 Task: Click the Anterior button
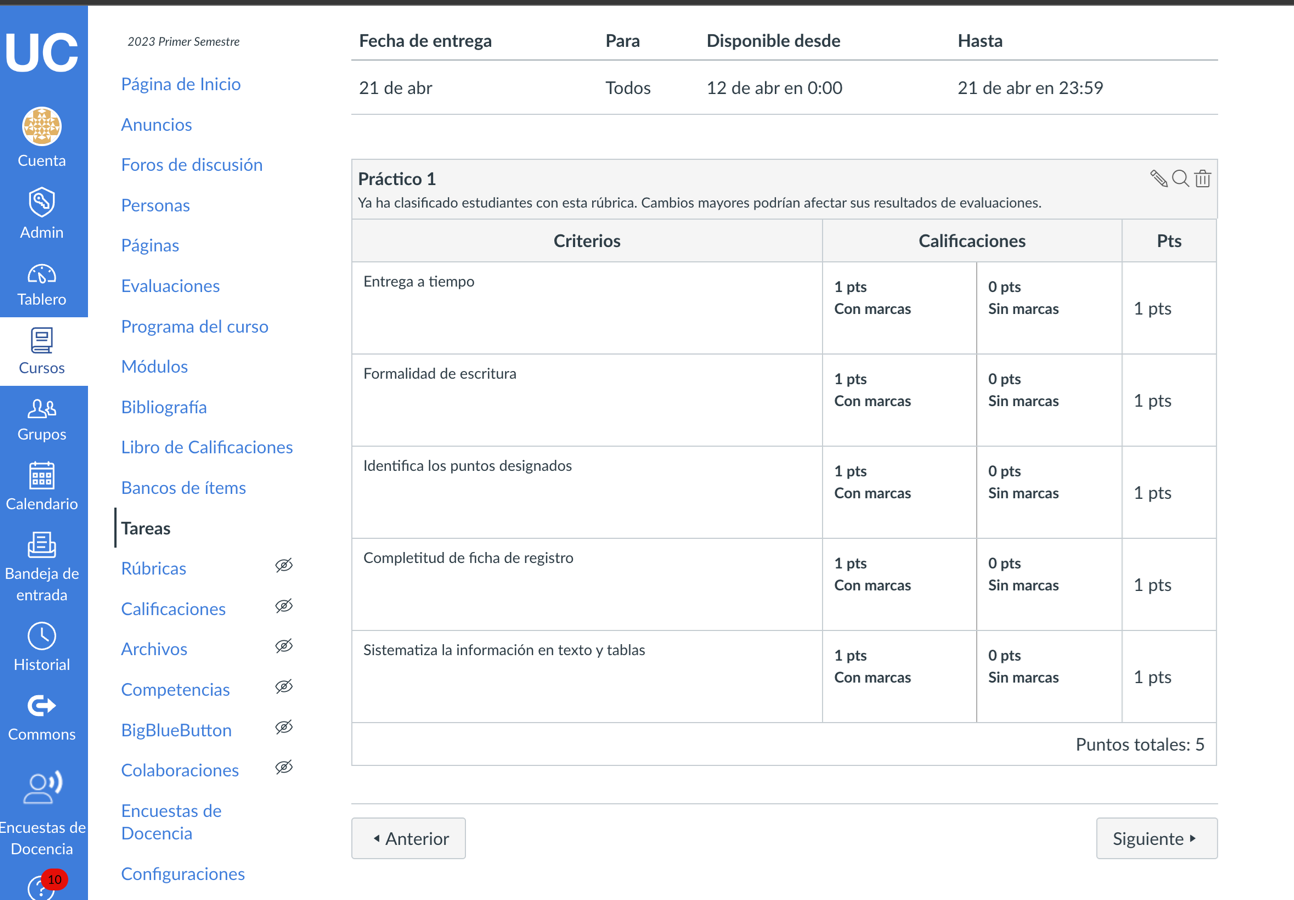click(409, 838)
